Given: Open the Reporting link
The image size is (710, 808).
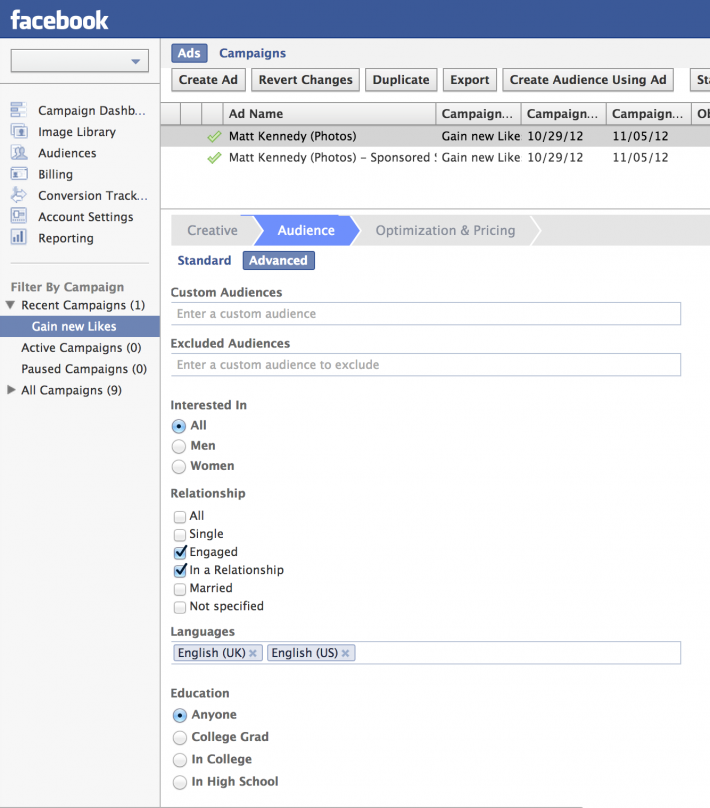Looking at the screenshot, I should [66, 238].
